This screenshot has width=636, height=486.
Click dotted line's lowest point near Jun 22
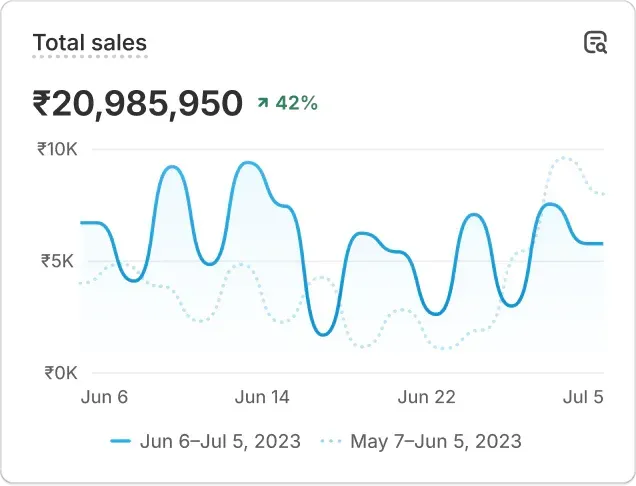pos(443,349)
